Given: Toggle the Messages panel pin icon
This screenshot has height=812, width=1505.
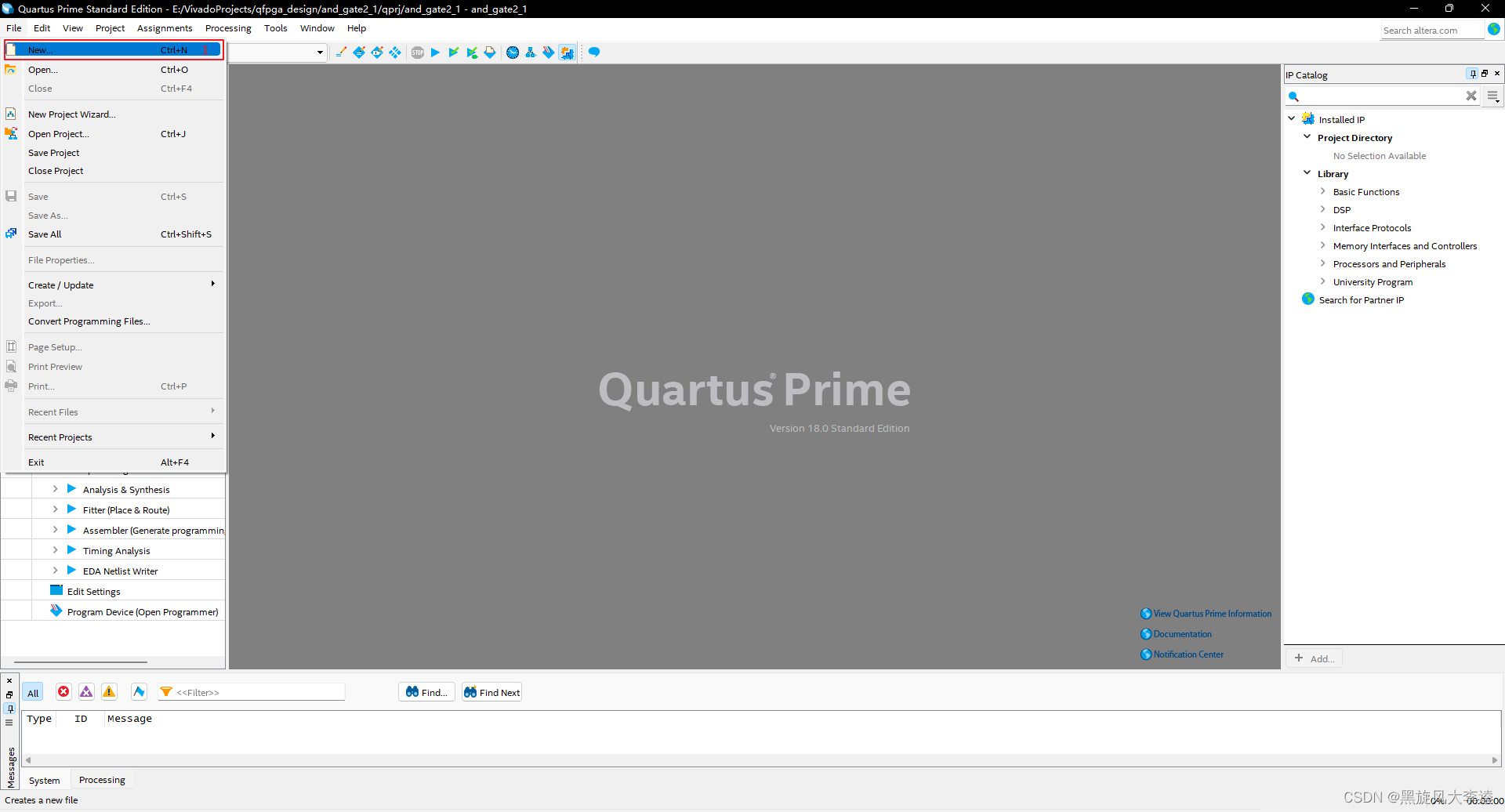Looking at the screenshot, I should (9, 709).
